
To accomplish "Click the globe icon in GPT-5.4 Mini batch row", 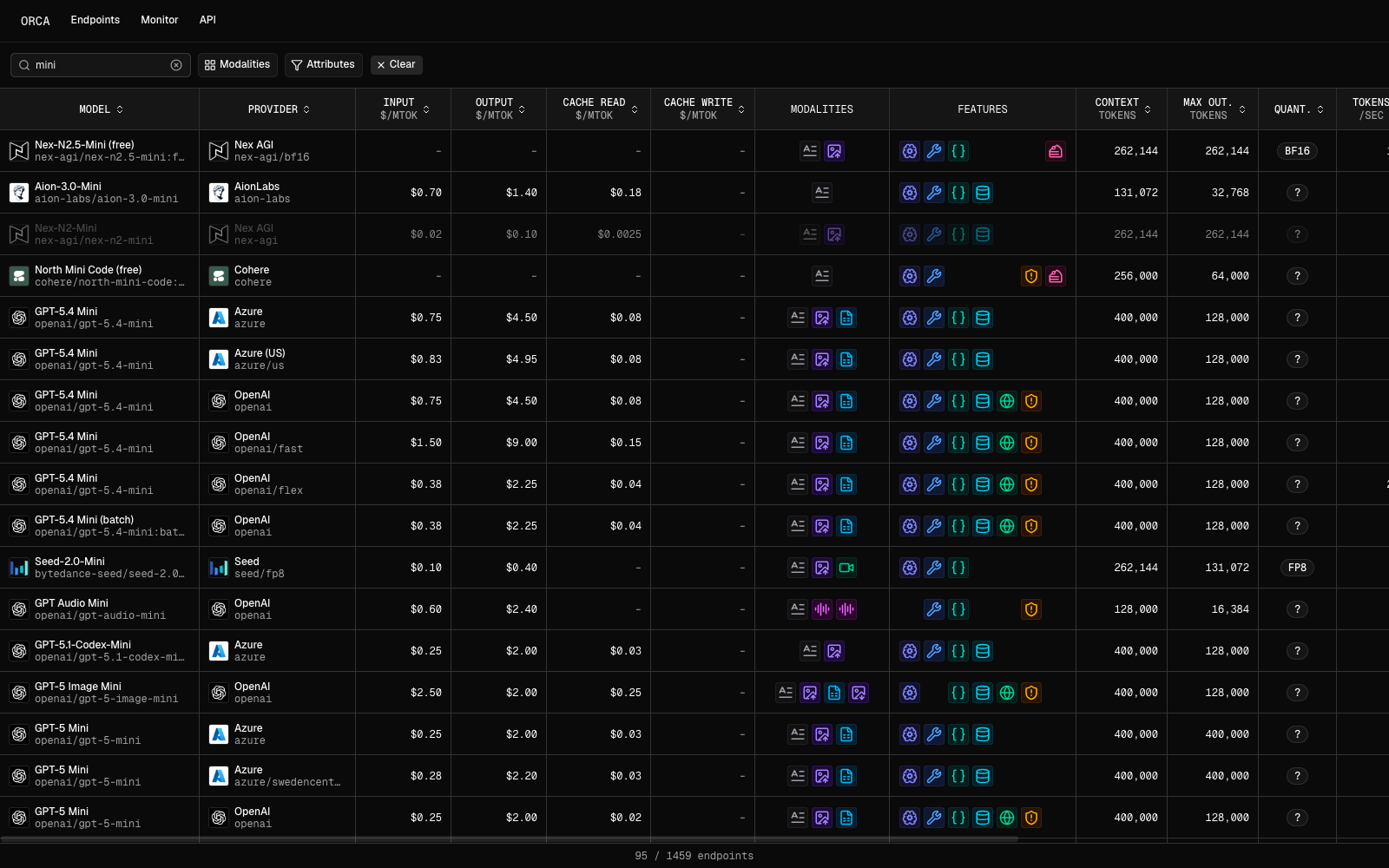I will pyautogui.click(x=1007, y=526).
